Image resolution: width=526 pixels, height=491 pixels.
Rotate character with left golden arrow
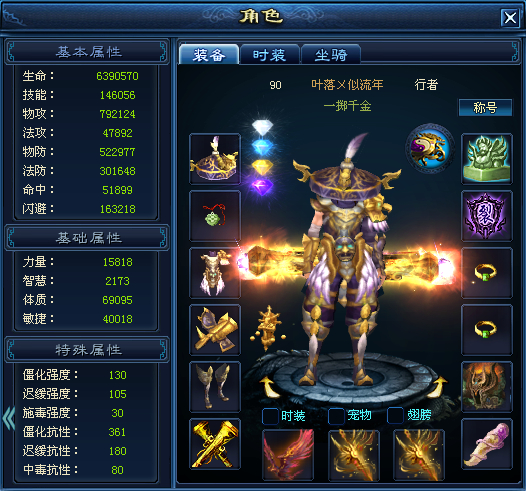pos(269,387)
